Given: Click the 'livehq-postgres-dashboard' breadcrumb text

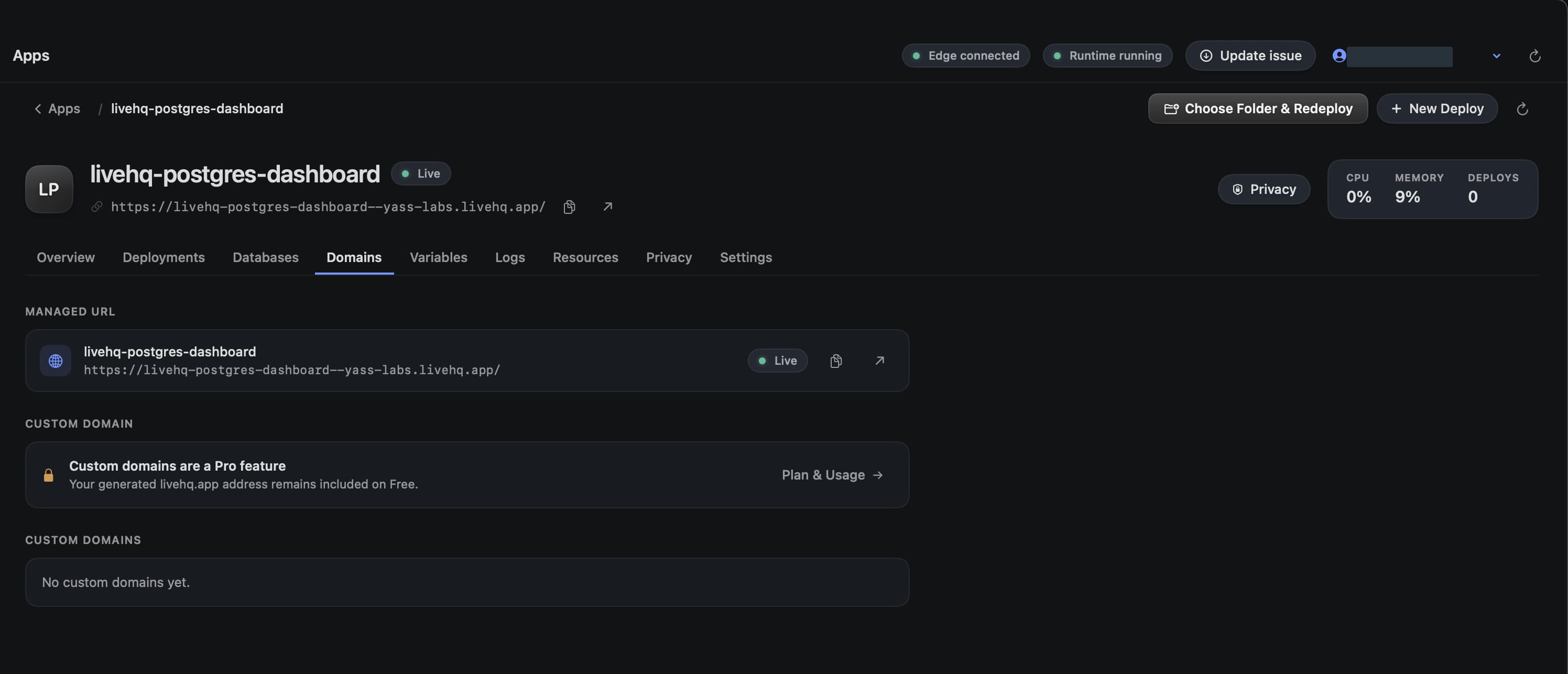Looking at the screenshot, I should point(197,109).
